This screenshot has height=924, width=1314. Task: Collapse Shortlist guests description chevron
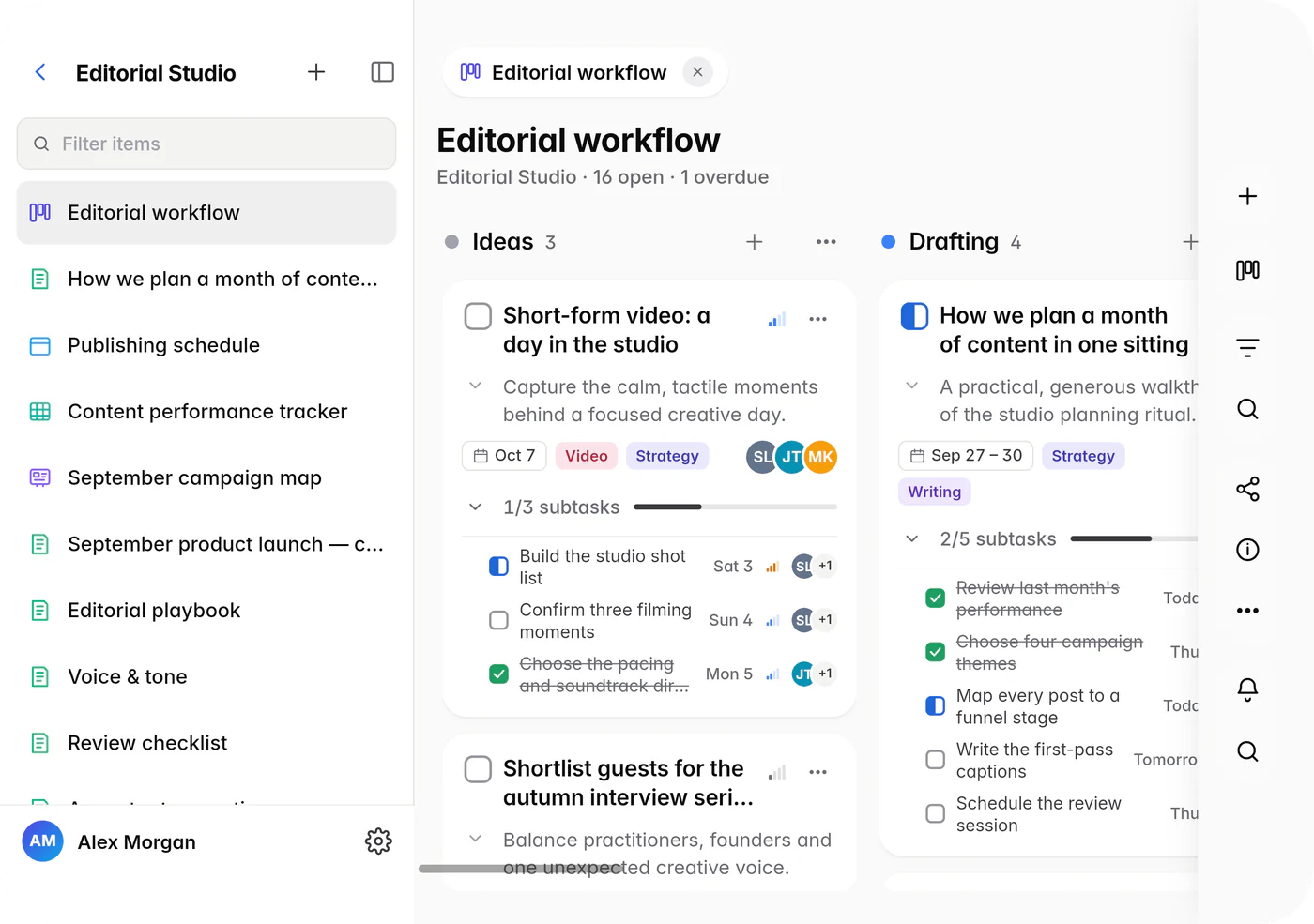pyautogui.click(x=476, y=839)
